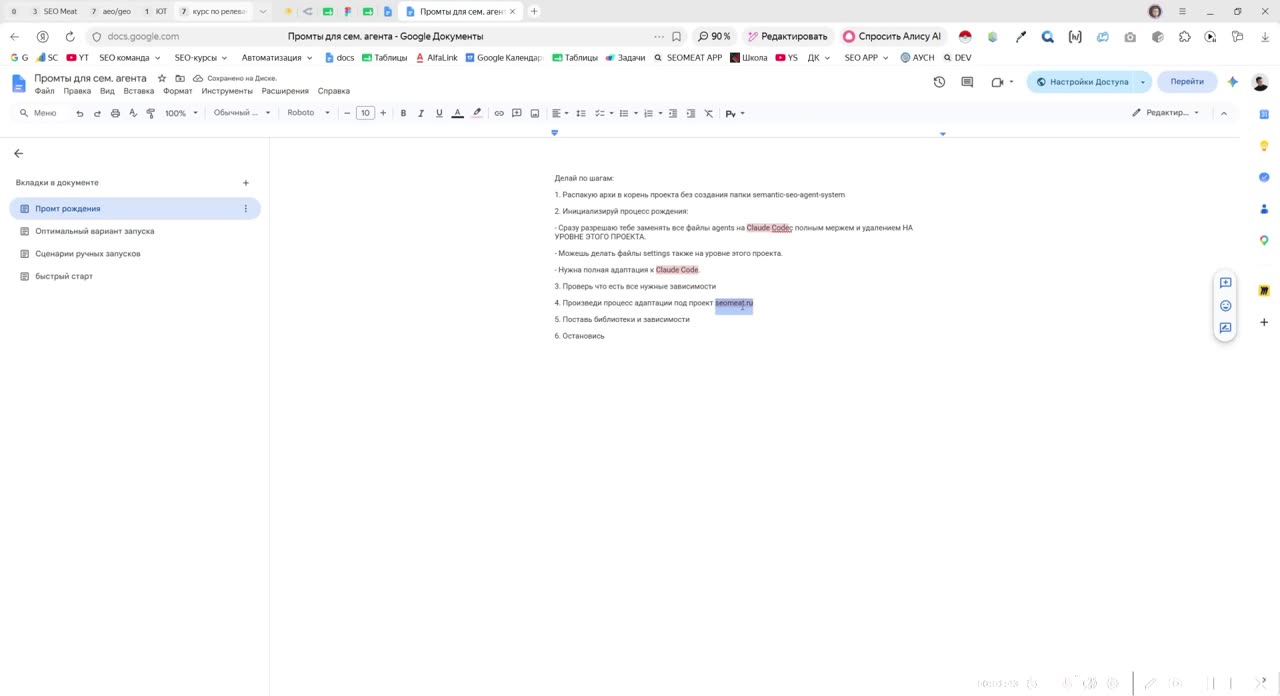Viewport: 1280px width, 696px height.
Task: Open 'SEO команда' bookmarks folder
Action: [x=130, y=58]
